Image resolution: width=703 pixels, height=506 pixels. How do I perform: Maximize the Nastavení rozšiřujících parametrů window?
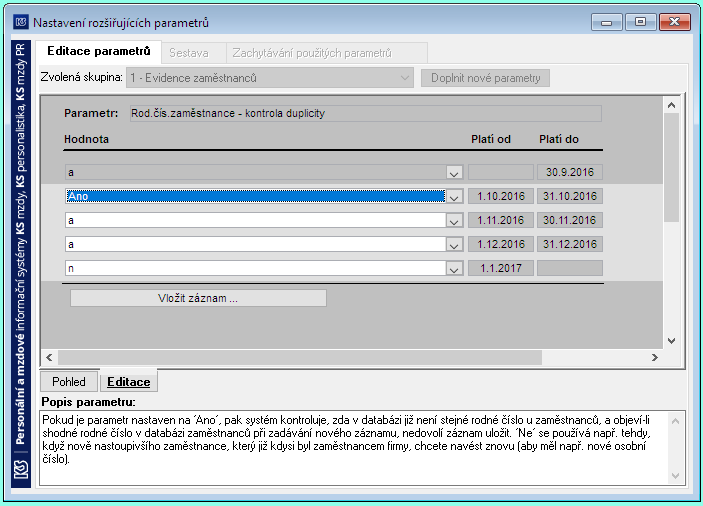point(640,22)
